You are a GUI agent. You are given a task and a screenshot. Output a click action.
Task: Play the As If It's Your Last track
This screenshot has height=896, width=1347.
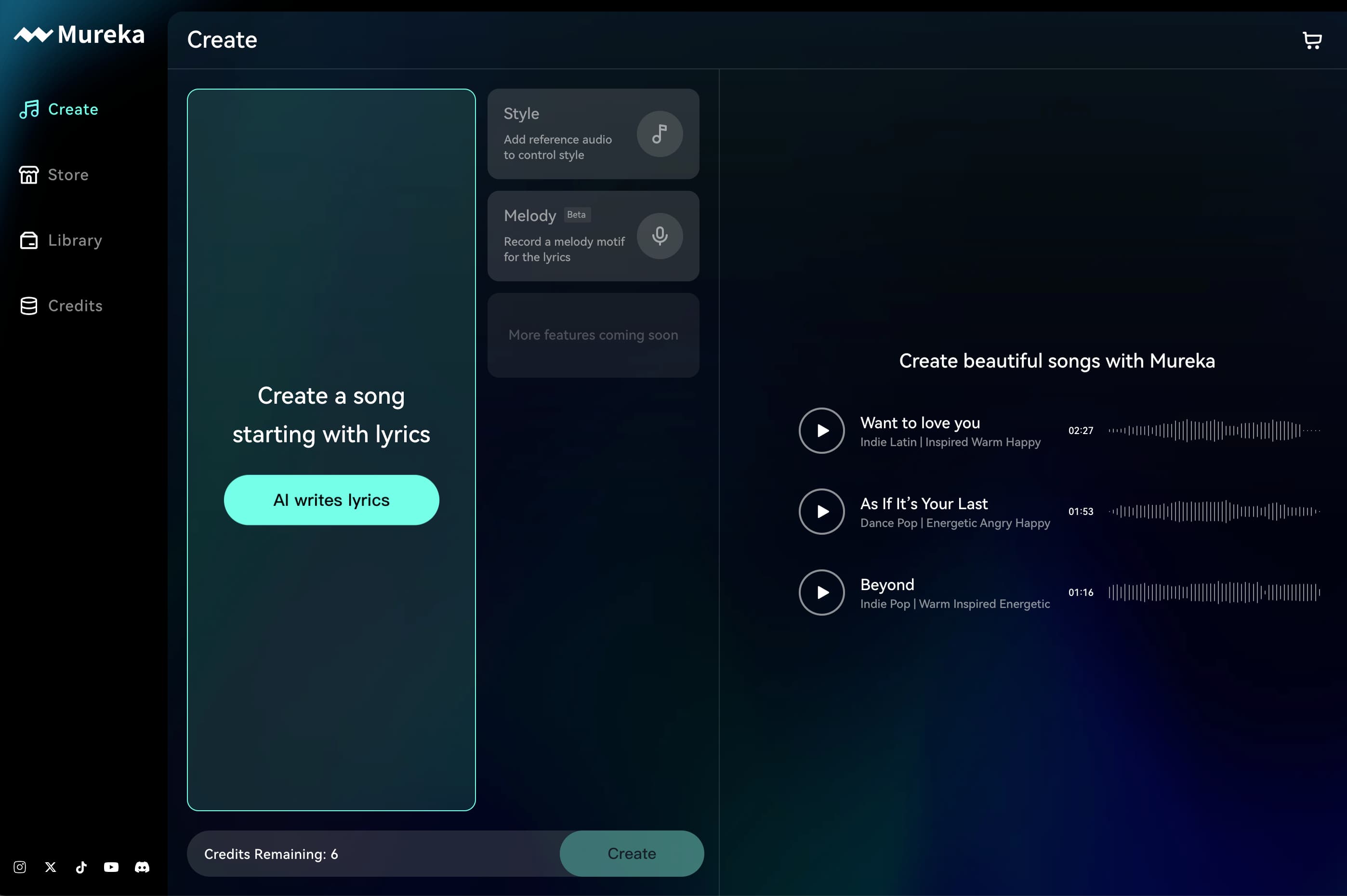[821, 510]
